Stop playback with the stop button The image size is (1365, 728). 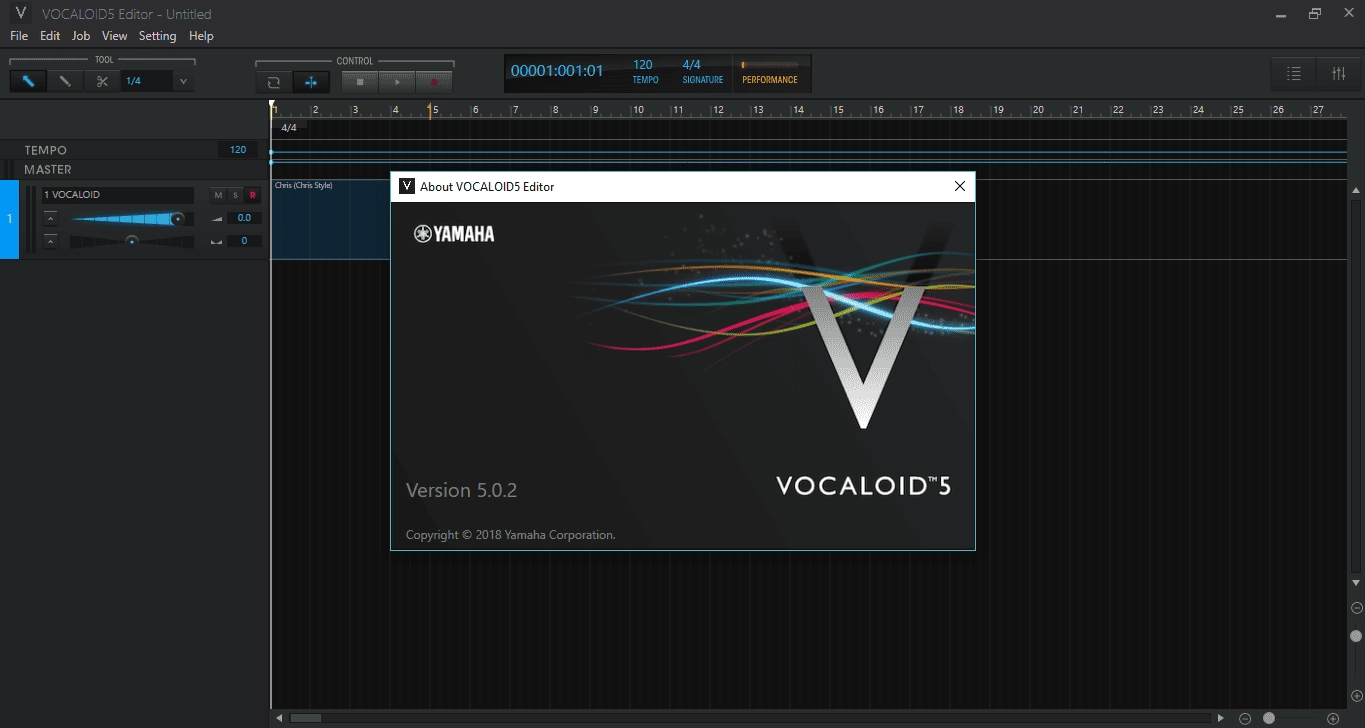click(360, 82)
